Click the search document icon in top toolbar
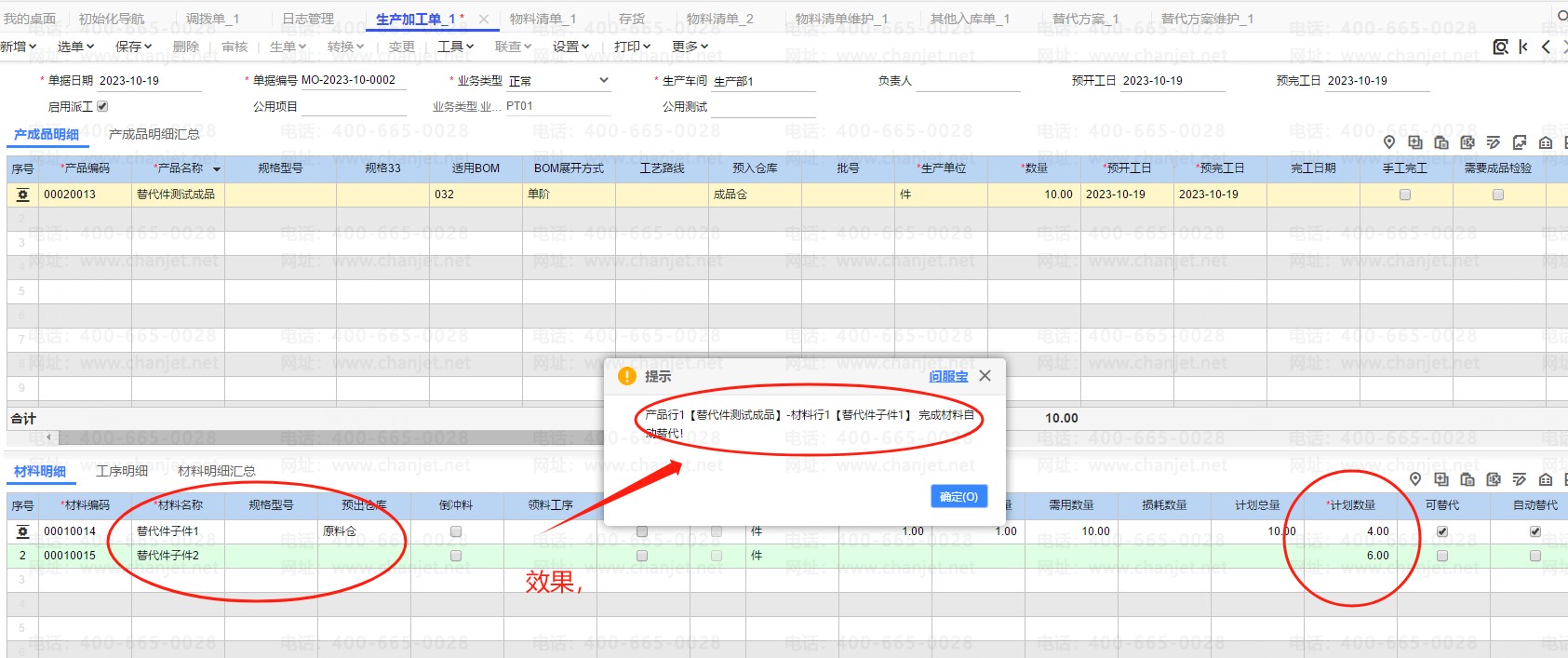 tap(1500, 47)
